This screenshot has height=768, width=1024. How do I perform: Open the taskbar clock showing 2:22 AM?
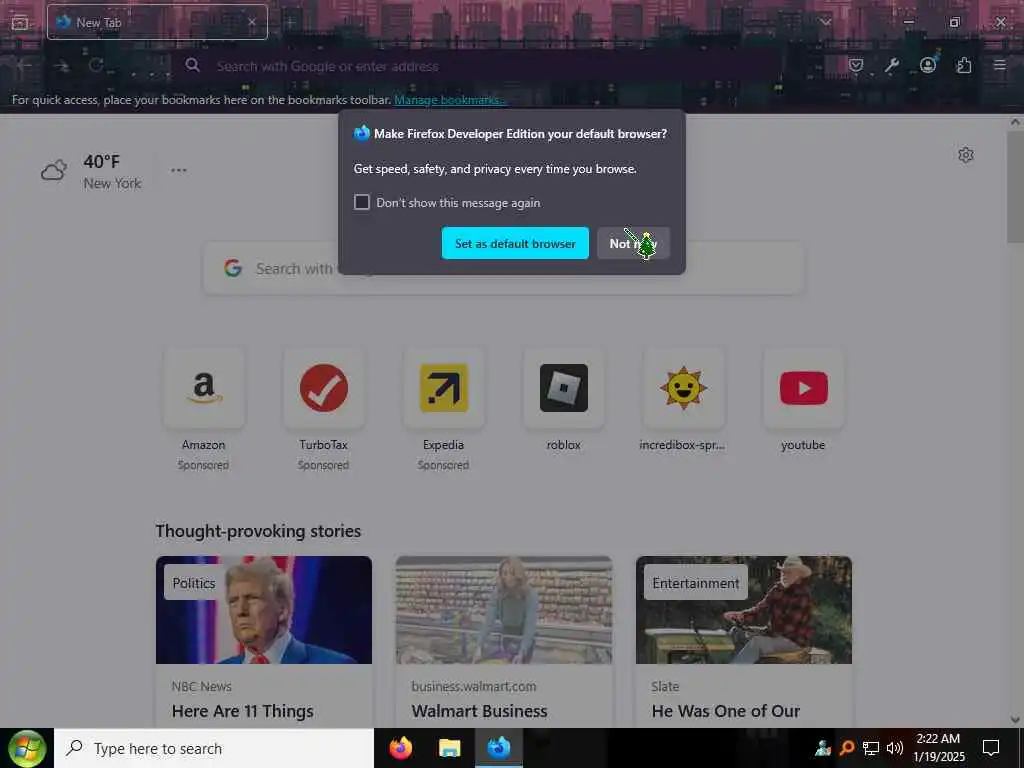pyautogui.click(x=938, y=748)
